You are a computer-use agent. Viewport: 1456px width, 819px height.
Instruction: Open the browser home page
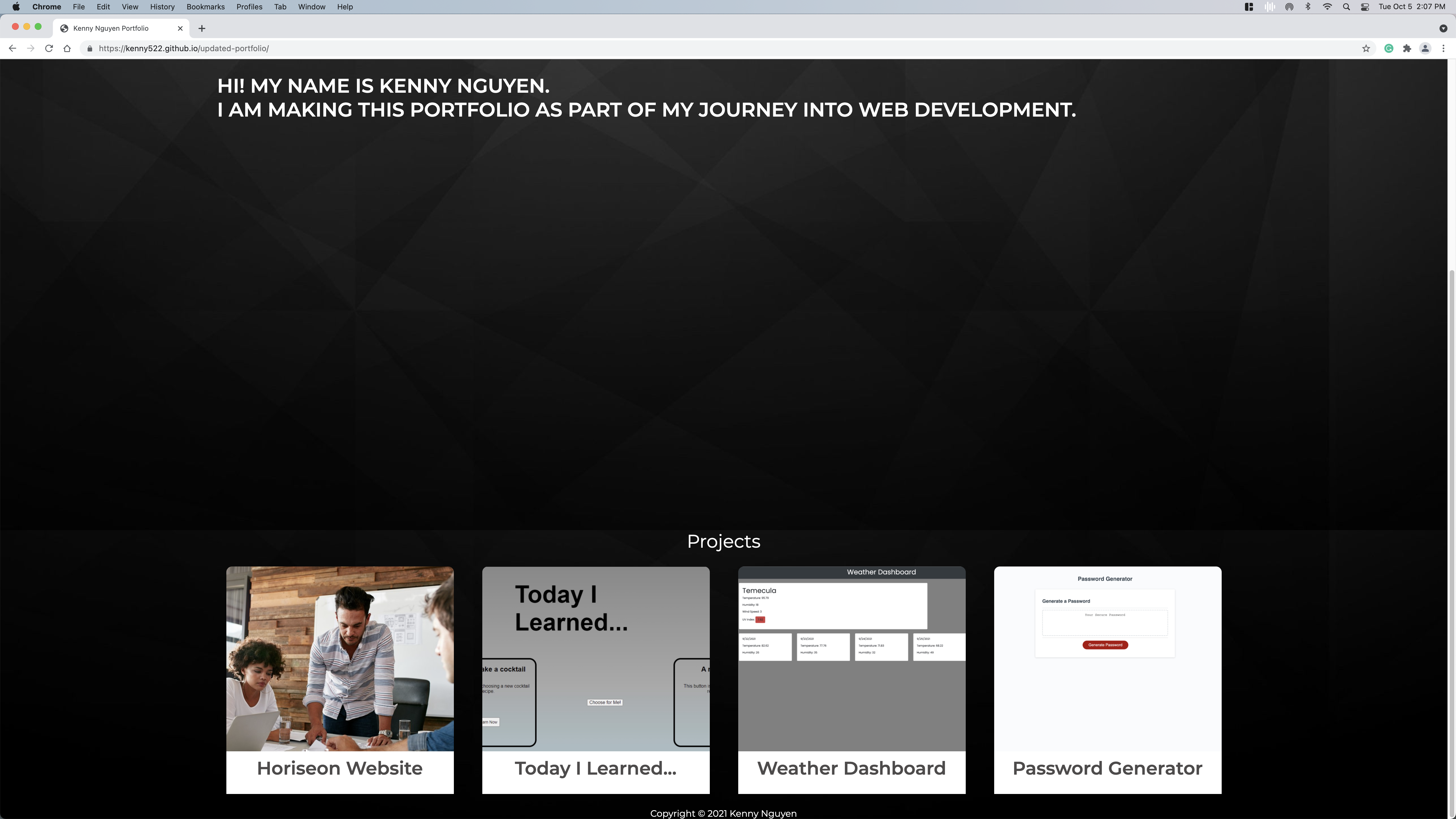67,49
